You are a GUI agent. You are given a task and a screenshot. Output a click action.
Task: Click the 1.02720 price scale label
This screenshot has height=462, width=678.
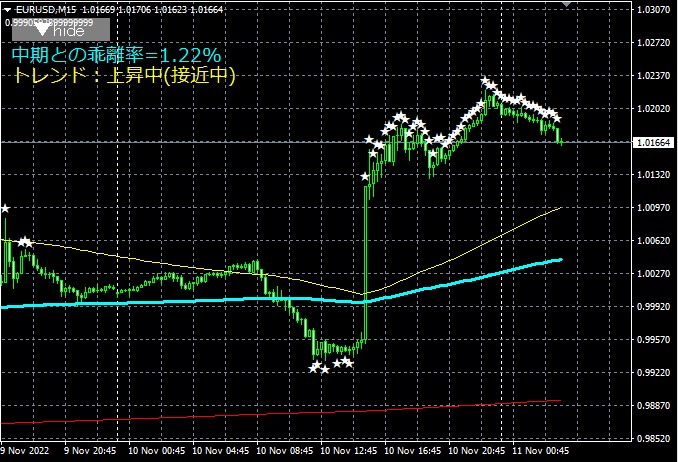653,42
